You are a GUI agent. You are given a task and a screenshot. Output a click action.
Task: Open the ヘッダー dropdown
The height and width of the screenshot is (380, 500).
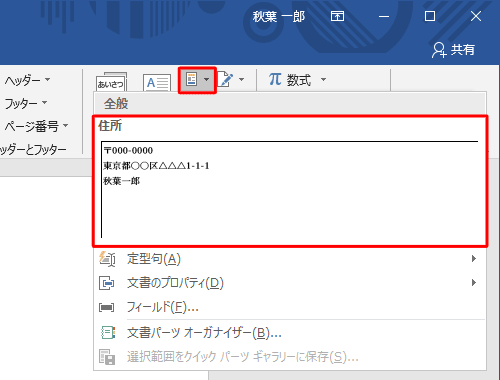click(27, 80)
